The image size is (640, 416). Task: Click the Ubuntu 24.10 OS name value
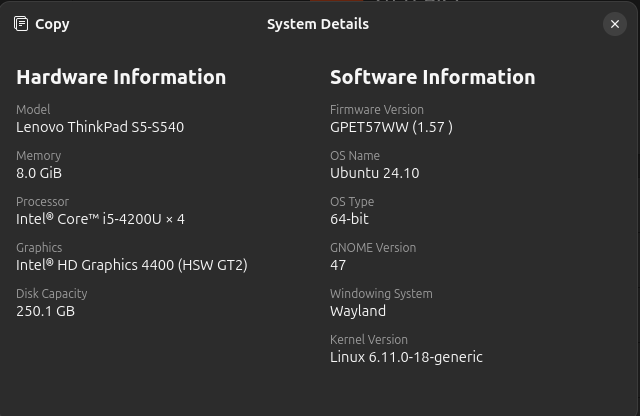click(x=374, y=173)
